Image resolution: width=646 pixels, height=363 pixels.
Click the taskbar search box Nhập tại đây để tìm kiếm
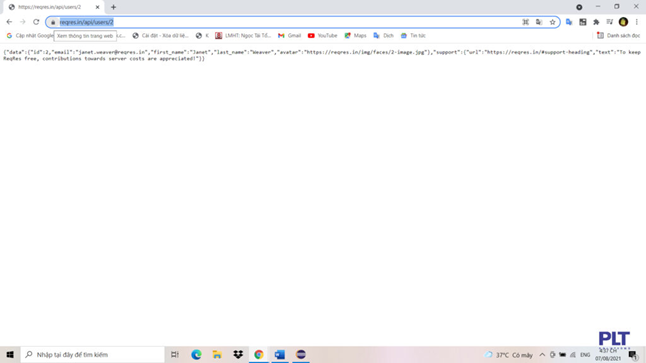point(92,354)
